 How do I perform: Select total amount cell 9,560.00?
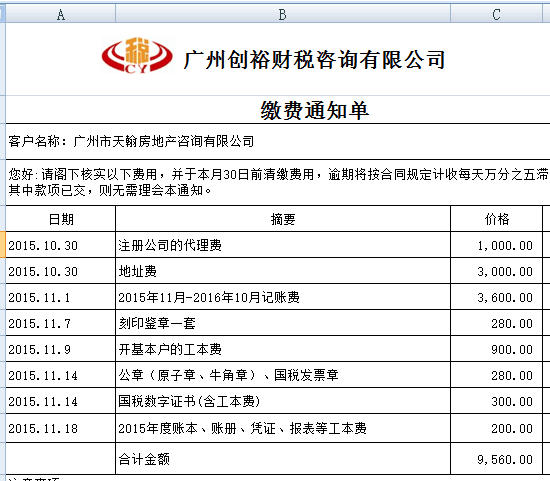click(x=496, y=459)
